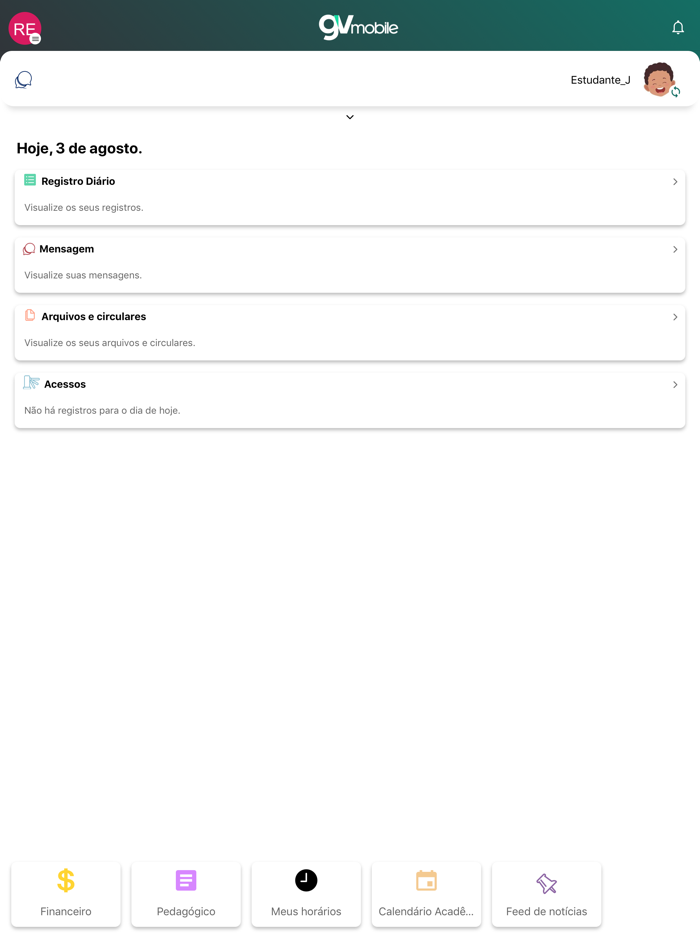The image size is (700, 934).
Task: Click the Estudante_J profile name
Action: [x=600, y=79]
